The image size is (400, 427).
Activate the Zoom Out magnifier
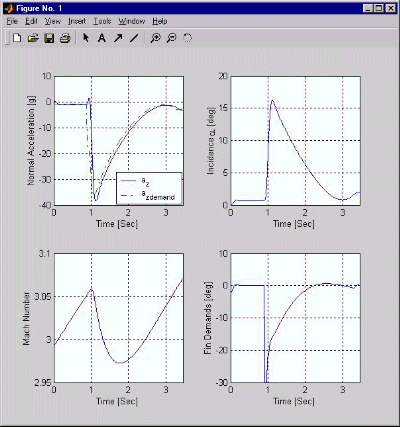click(171, 38)
